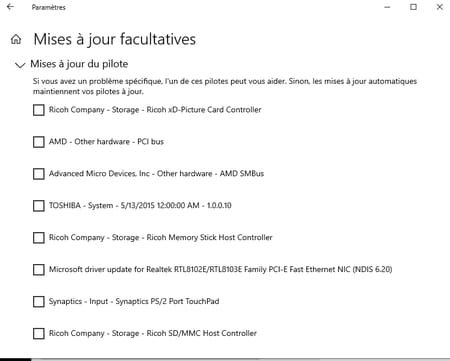Click the Mises à jour facultatives page title
This screenshot has width=450, height=361.
[115, 39]
